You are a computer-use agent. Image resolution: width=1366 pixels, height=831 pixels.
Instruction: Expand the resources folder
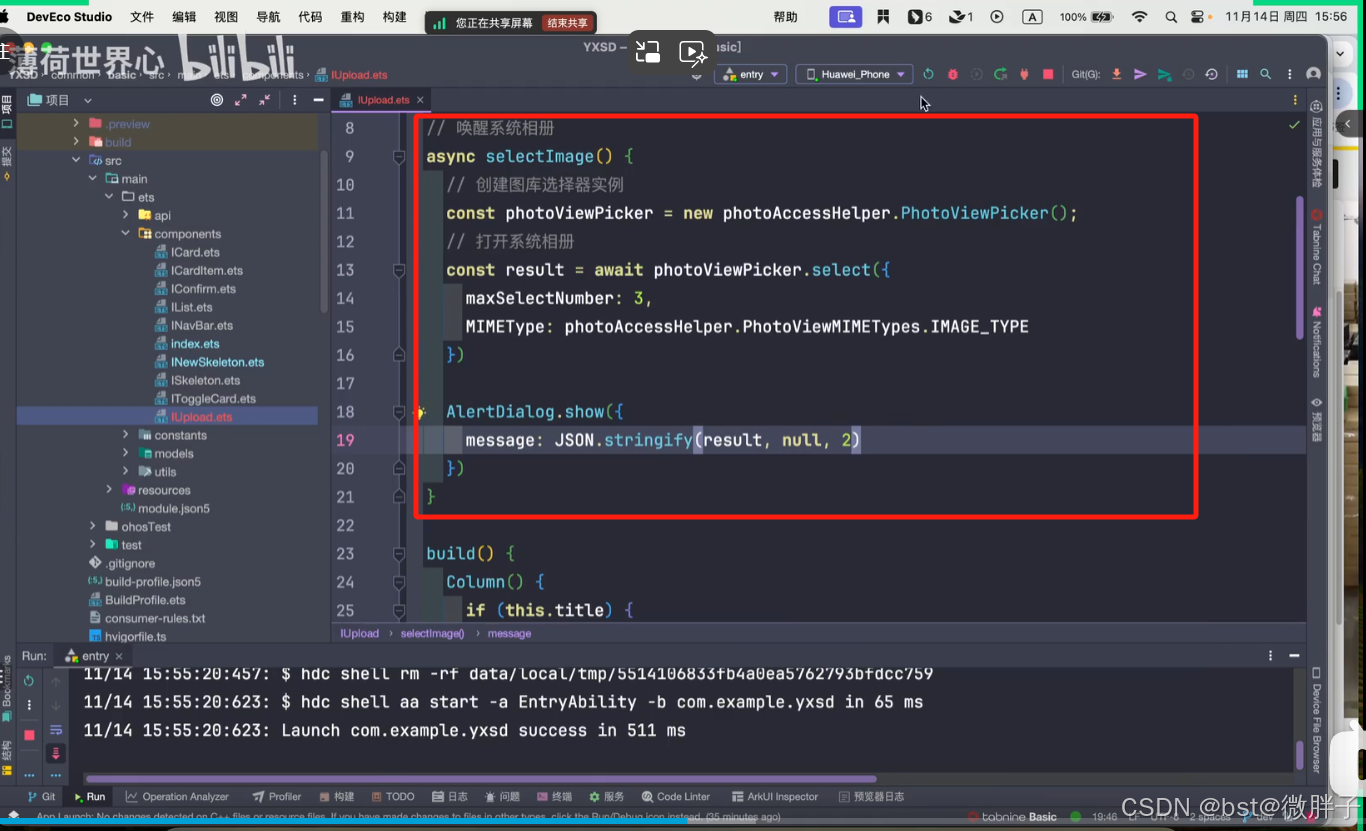pyautogui.click(x=109, y=490)
